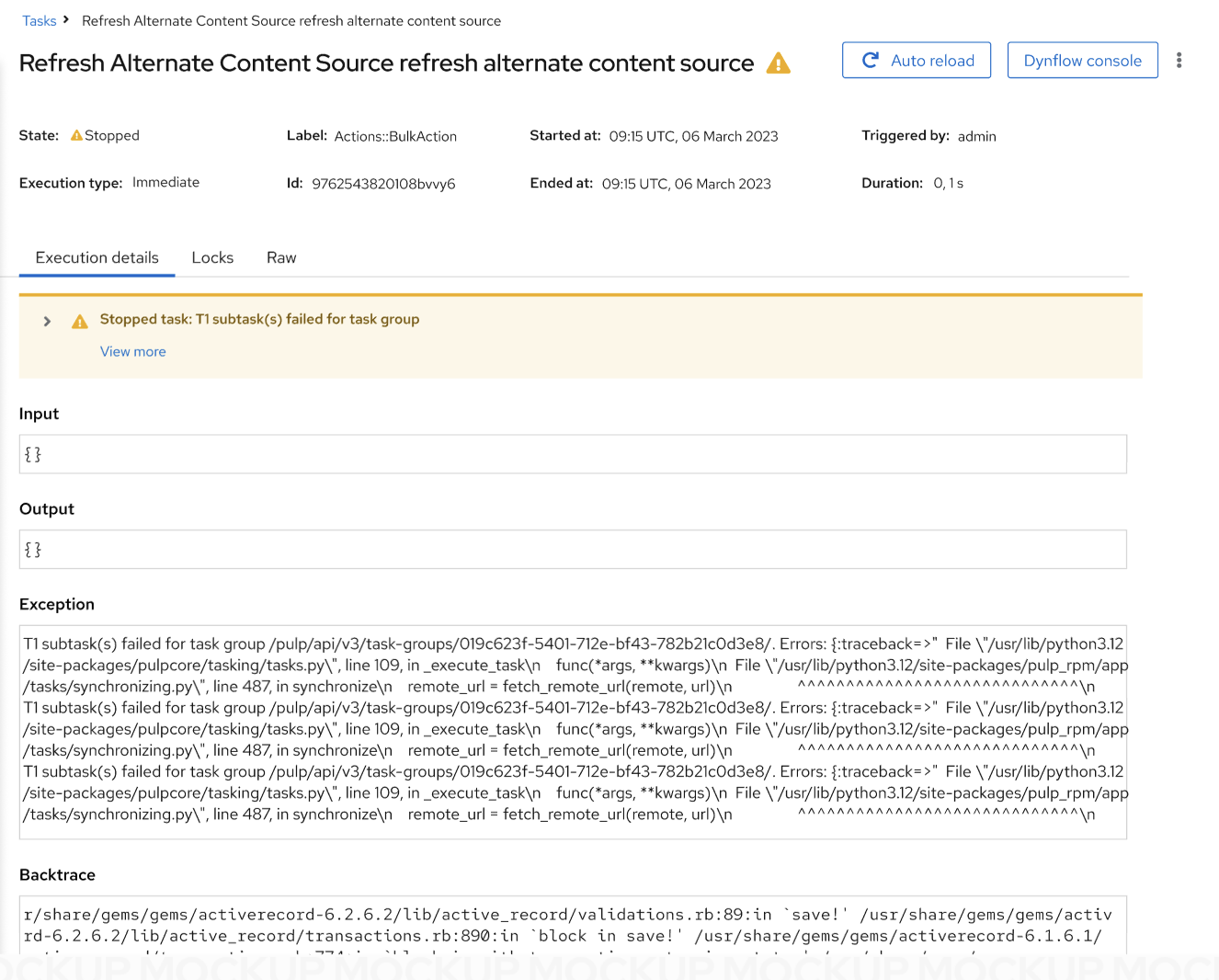This screenshot has height=980, width=1219.
Task: Select the Execution details tab
Action: tap(97, 257)
